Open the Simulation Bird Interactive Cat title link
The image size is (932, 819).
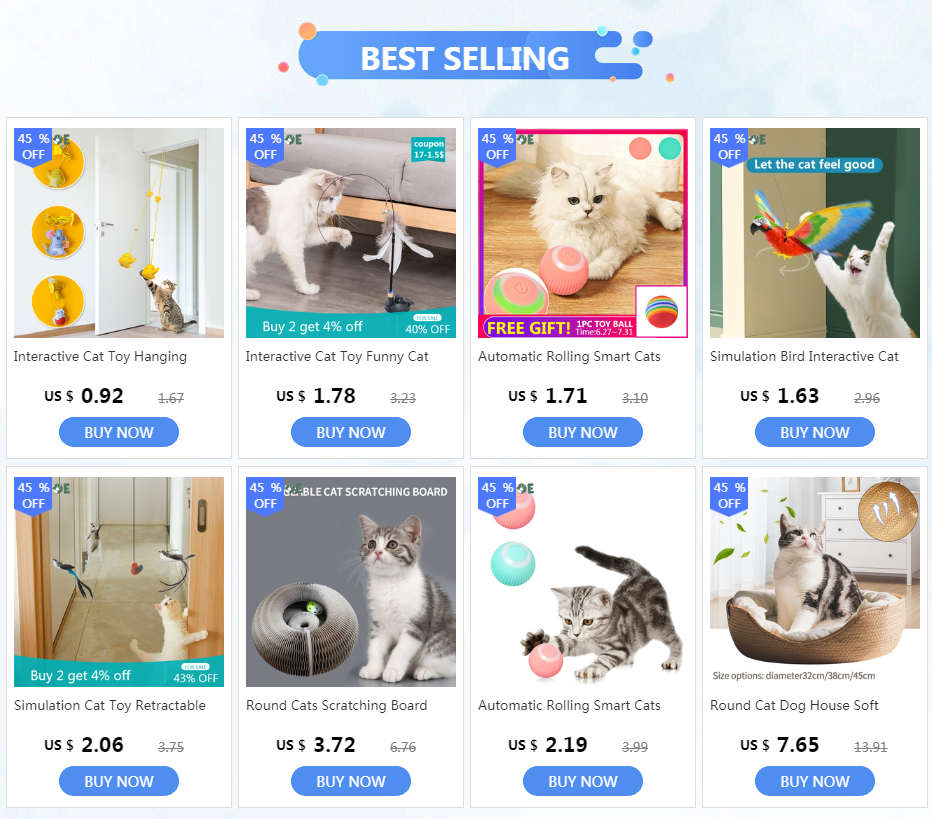click(x=804, y=357)
